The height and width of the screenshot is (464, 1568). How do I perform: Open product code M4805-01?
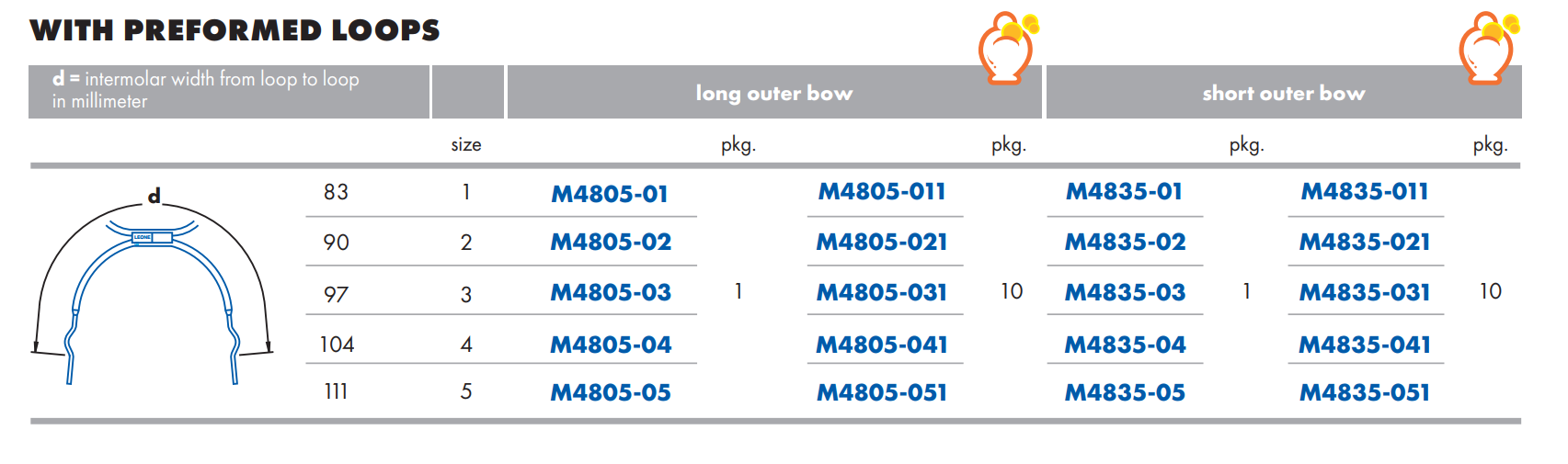[x=610, y=194]
